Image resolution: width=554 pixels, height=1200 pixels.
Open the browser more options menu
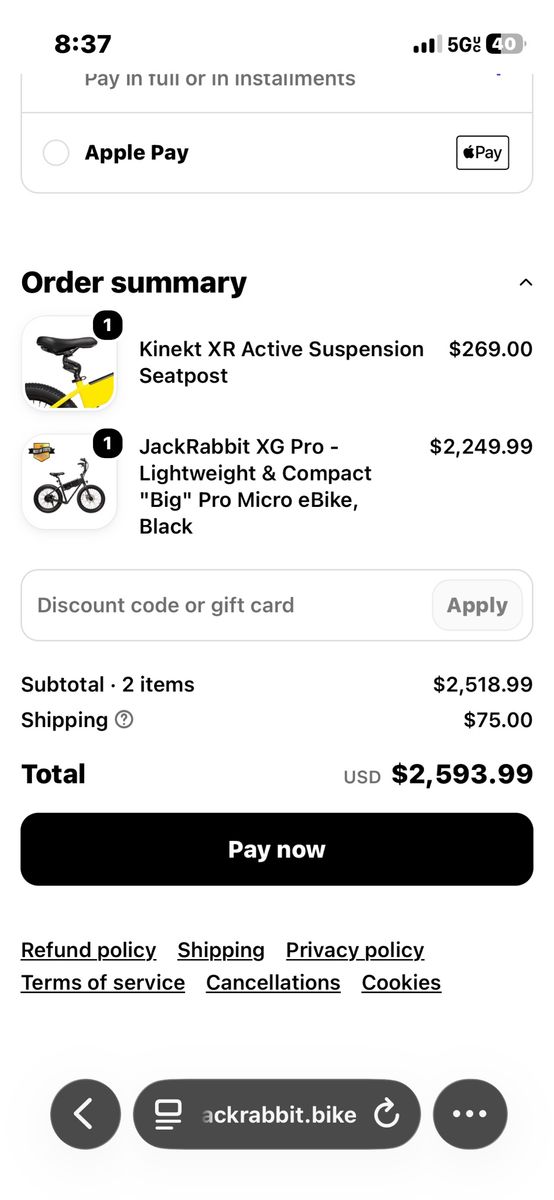(470, 1114)
